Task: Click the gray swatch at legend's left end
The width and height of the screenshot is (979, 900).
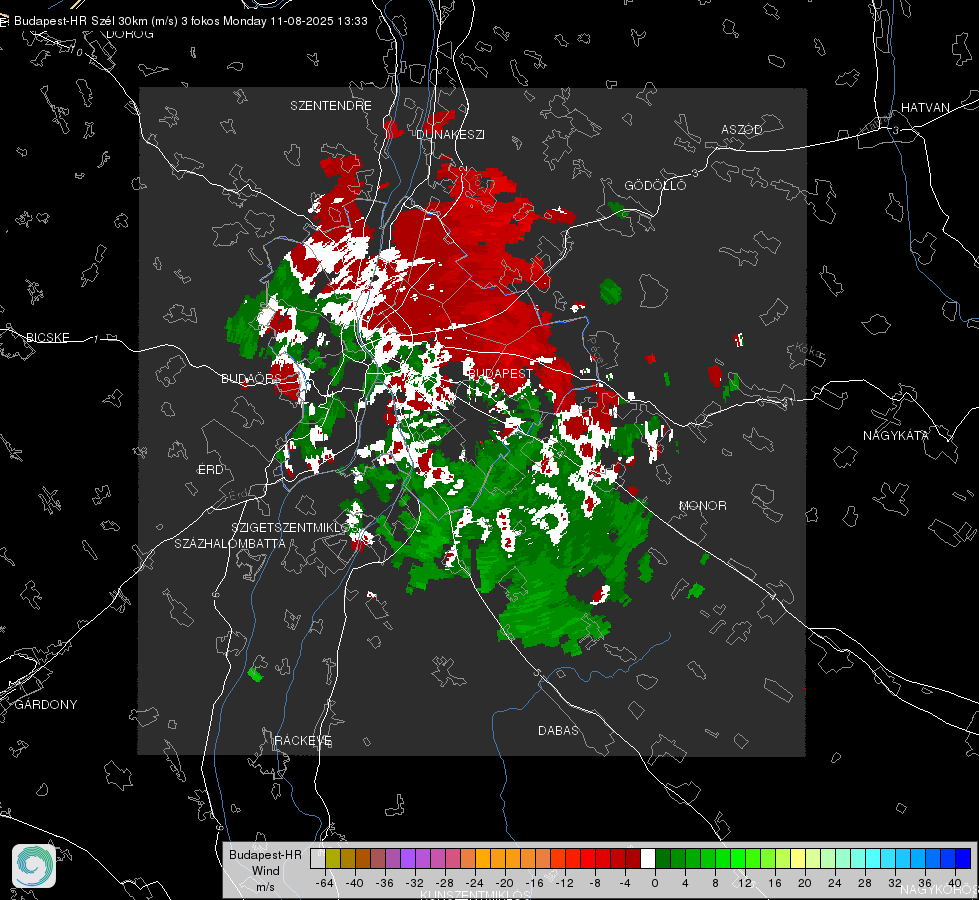Action: click(x=318, y=858)
